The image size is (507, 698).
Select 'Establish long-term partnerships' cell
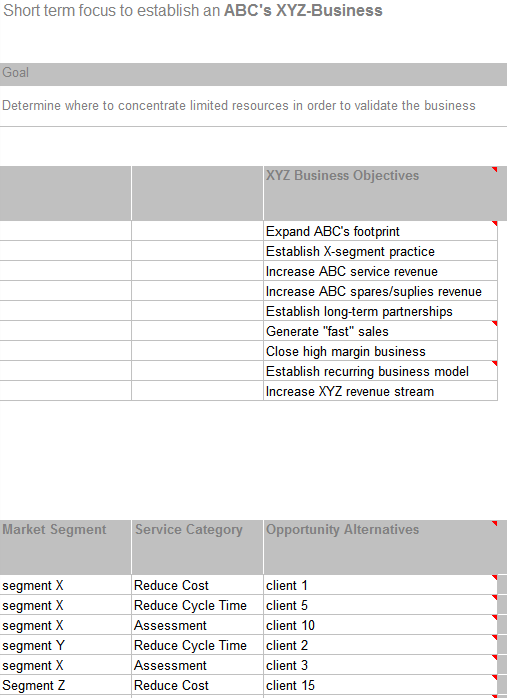coord(381,311)
